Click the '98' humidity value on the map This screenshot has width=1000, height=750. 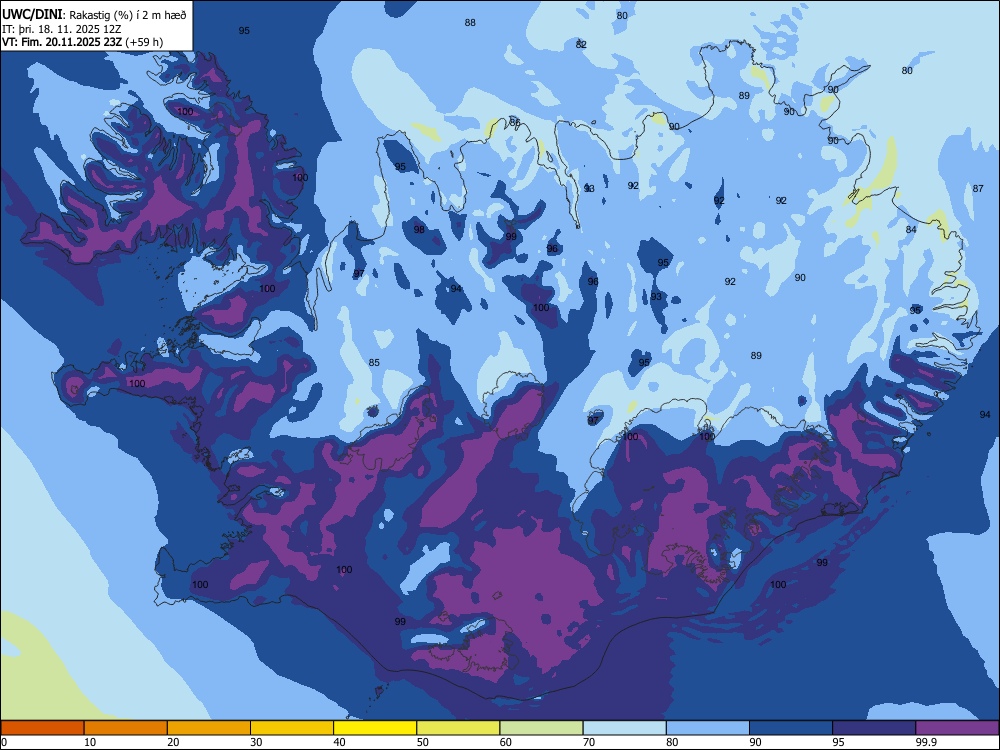[x=419, y=230]
